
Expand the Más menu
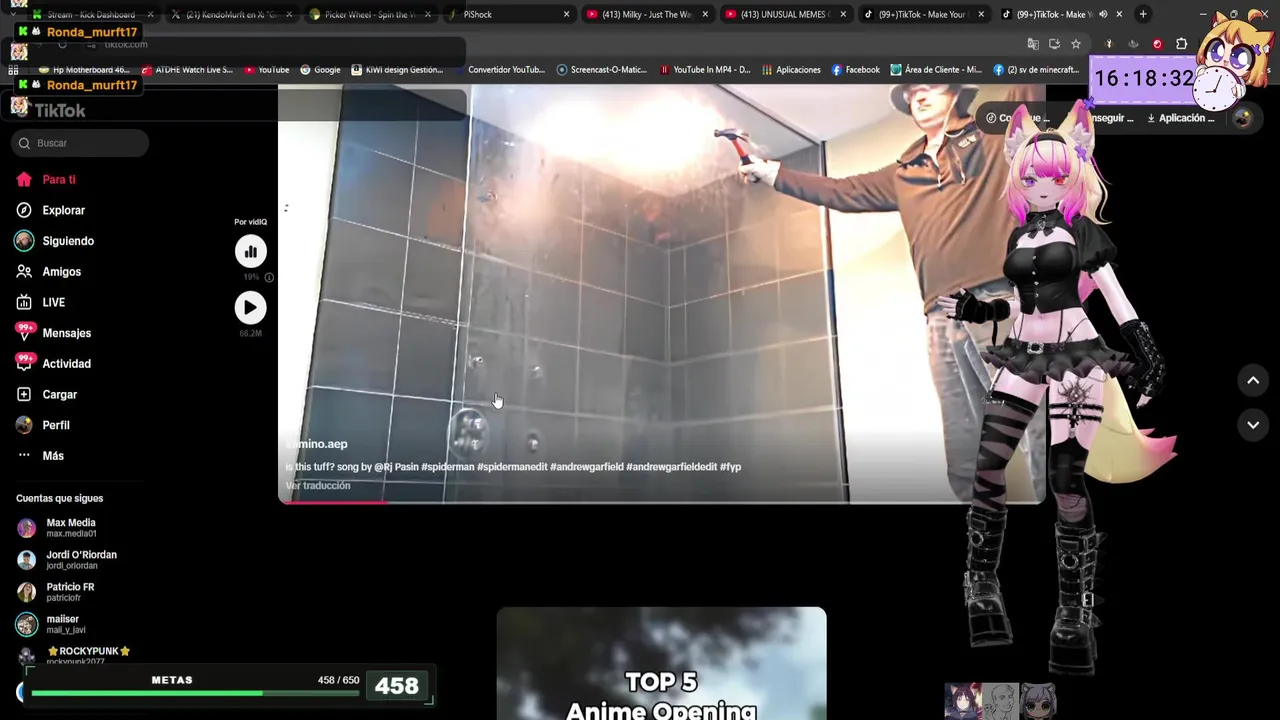[x=52, y=456]
